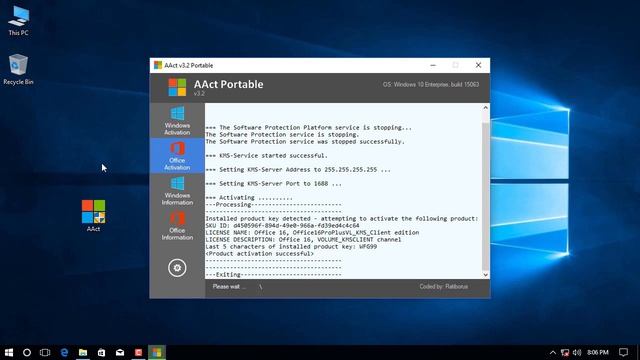
Task: Close the AAct v3.2 Portable window
Action: click(478, 65)
